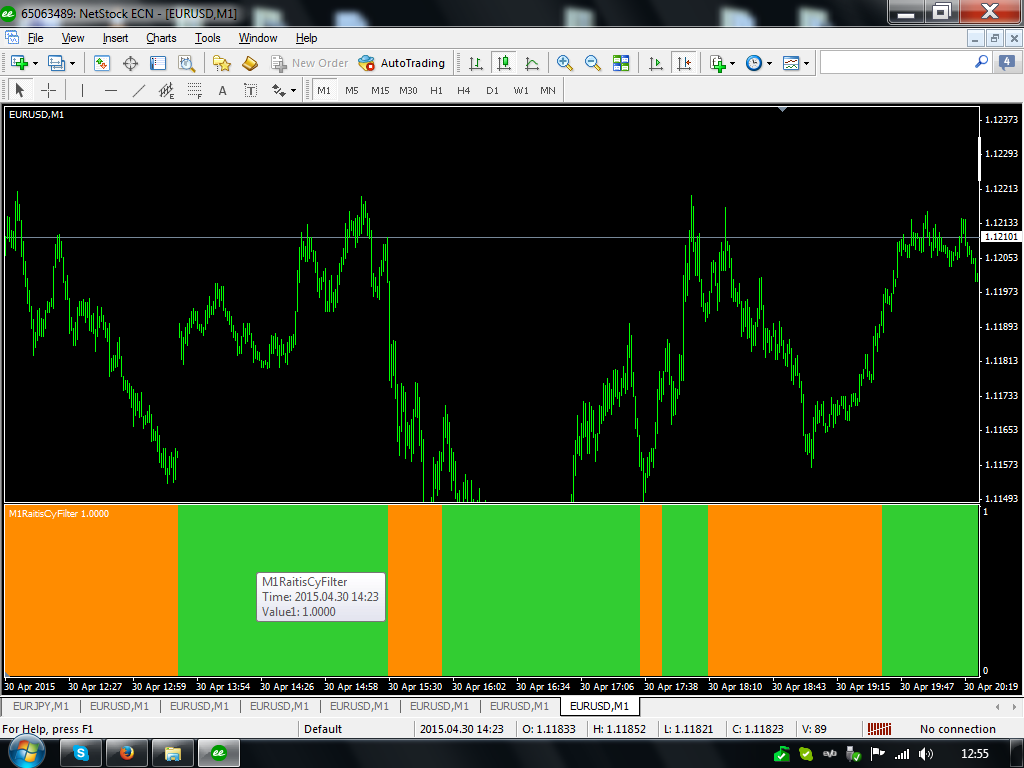Open the Templates tool
This screenshot has width=1024, height=768.
[791, 63]
